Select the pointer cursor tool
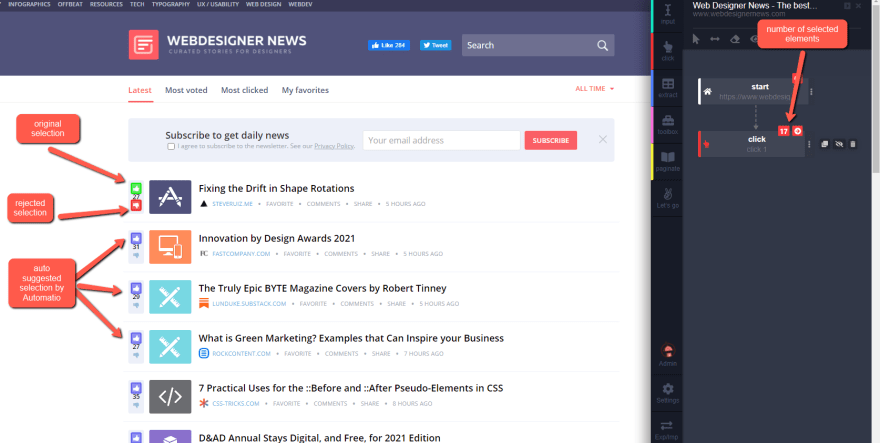The width and height of the screenshot is (880, 443). pyautogui.click(x=696, y=39)
